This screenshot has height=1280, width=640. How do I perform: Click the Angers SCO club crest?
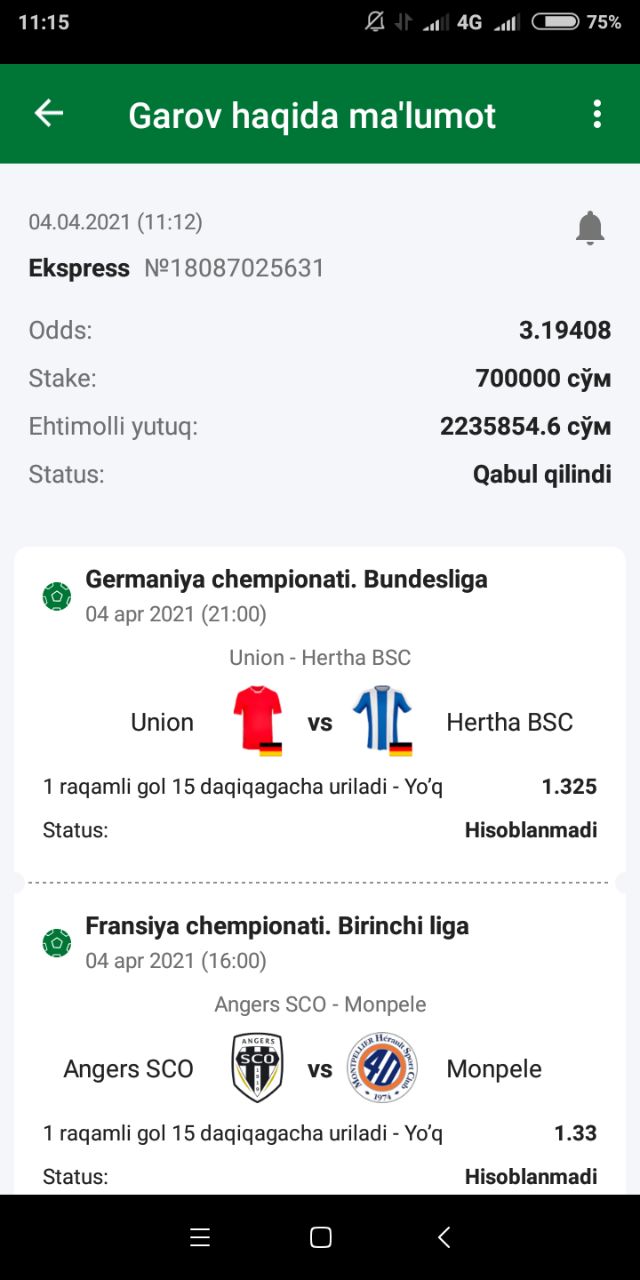pyautogui.click(x=257, y=1068)
